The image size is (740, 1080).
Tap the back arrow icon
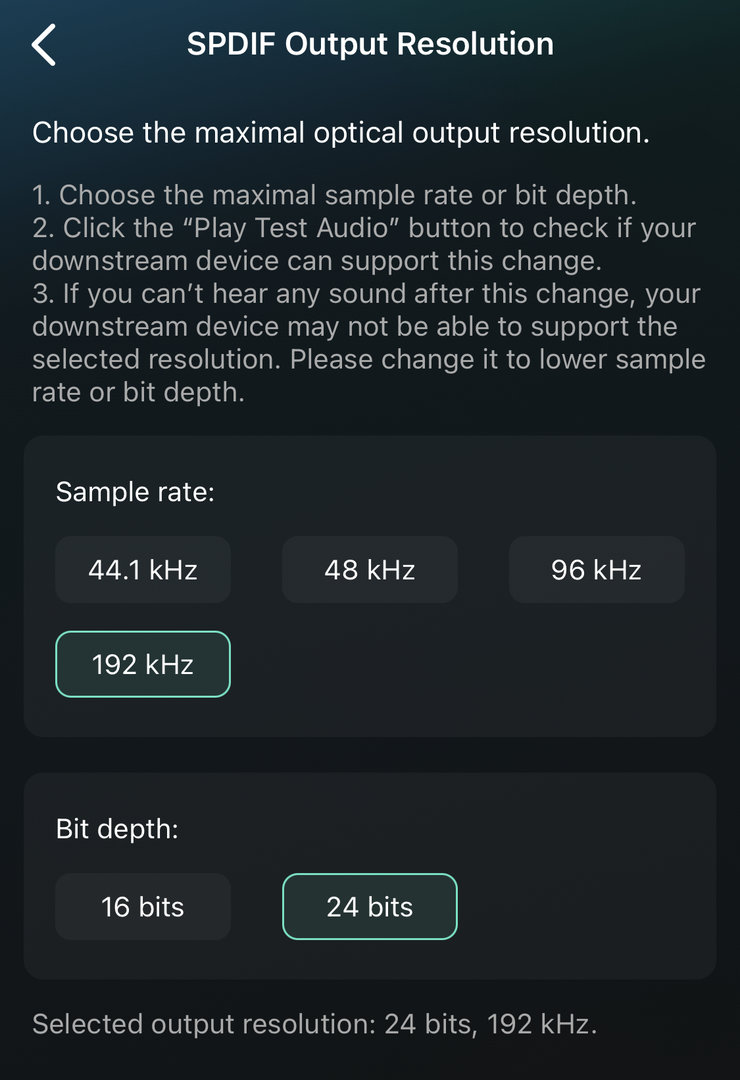[44, 46]
